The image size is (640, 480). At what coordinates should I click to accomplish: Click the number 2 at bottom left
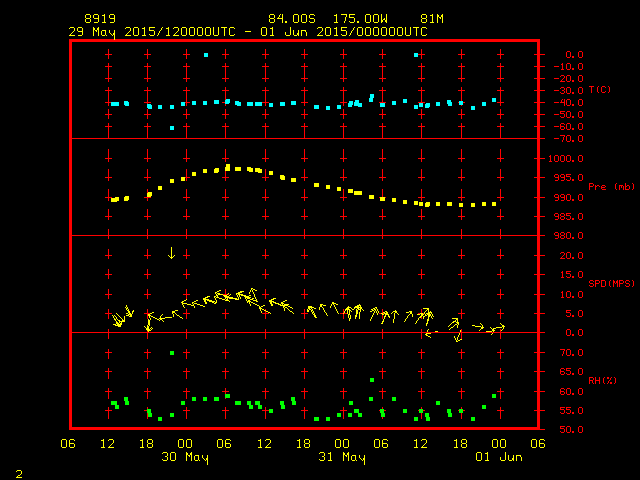coord(19,474)
